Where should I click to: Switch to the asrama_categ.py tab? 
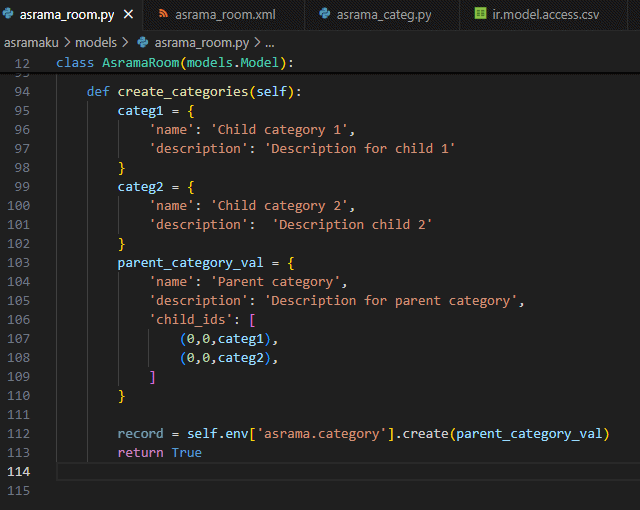pyautogui.click(x=383, y=15)
